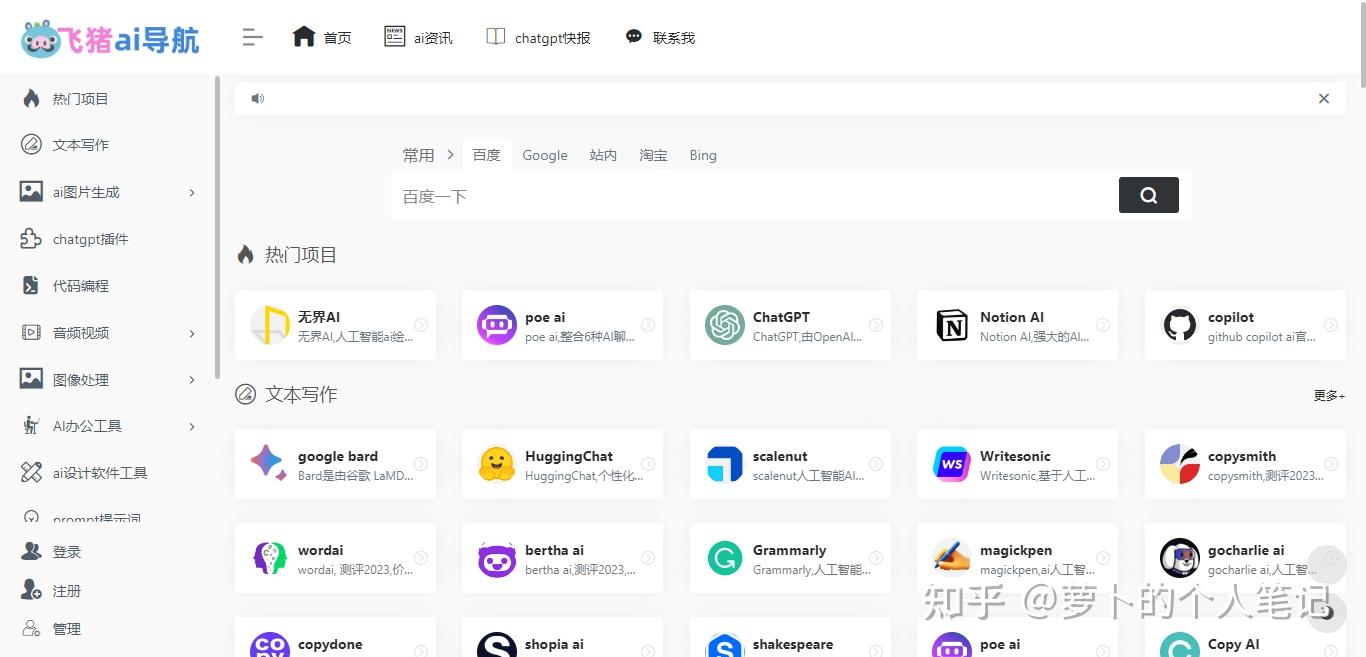The image size is (1366, 657).
Task: Open the copydone card
Action: [335, 637]
